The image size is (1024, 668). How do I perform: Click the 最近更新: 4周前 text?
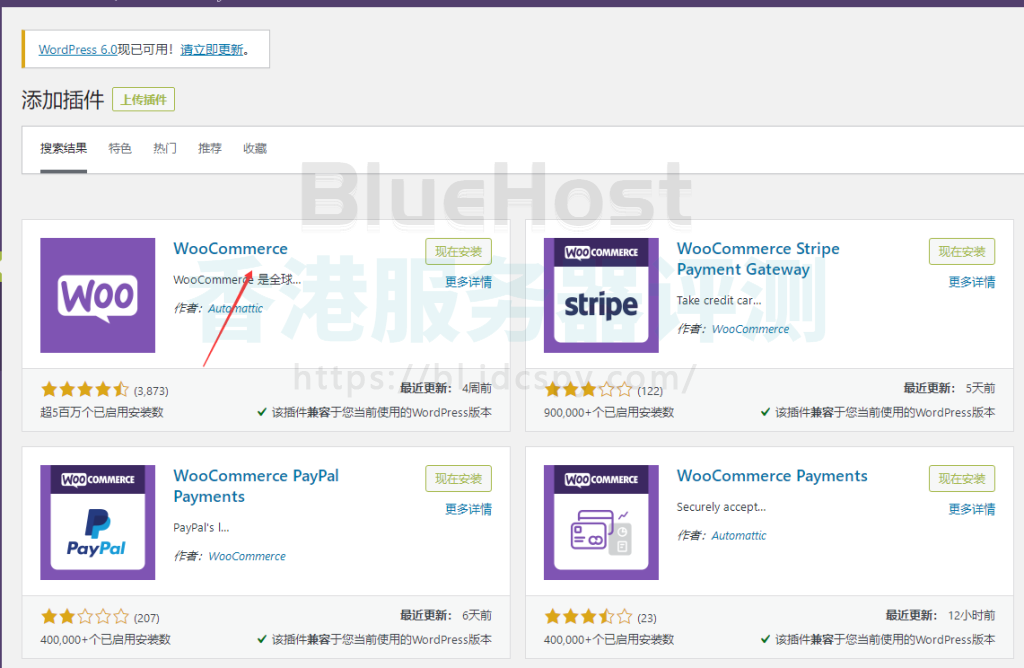446,389
